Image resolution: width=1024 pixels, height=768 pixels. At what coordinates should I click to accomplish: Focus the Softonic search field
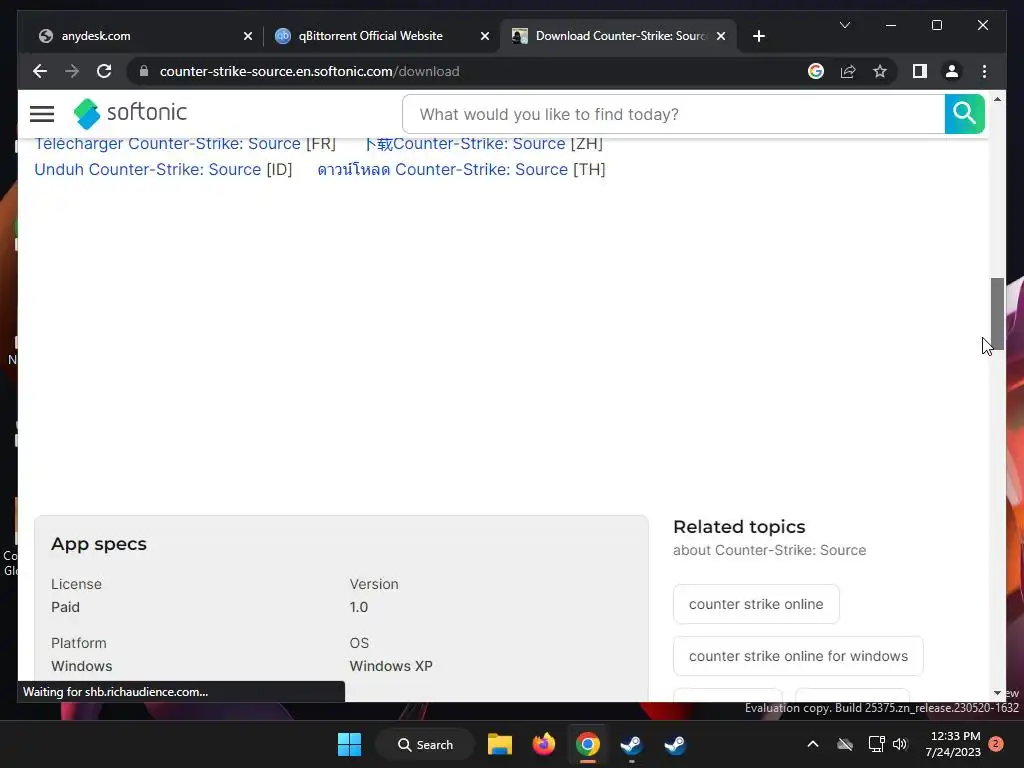click(x=674, y=114)
